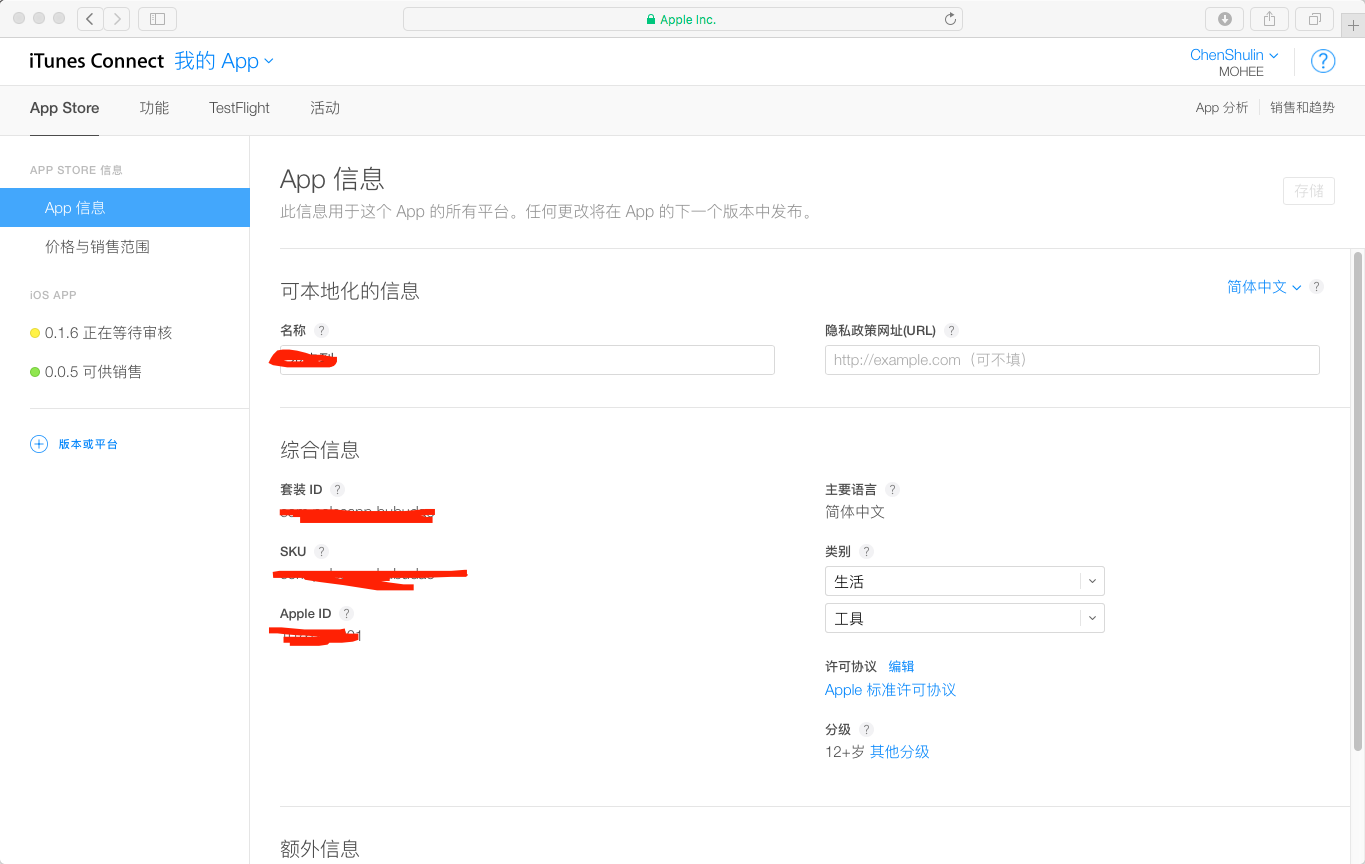Click the 名称 name input field

(527, 360)
